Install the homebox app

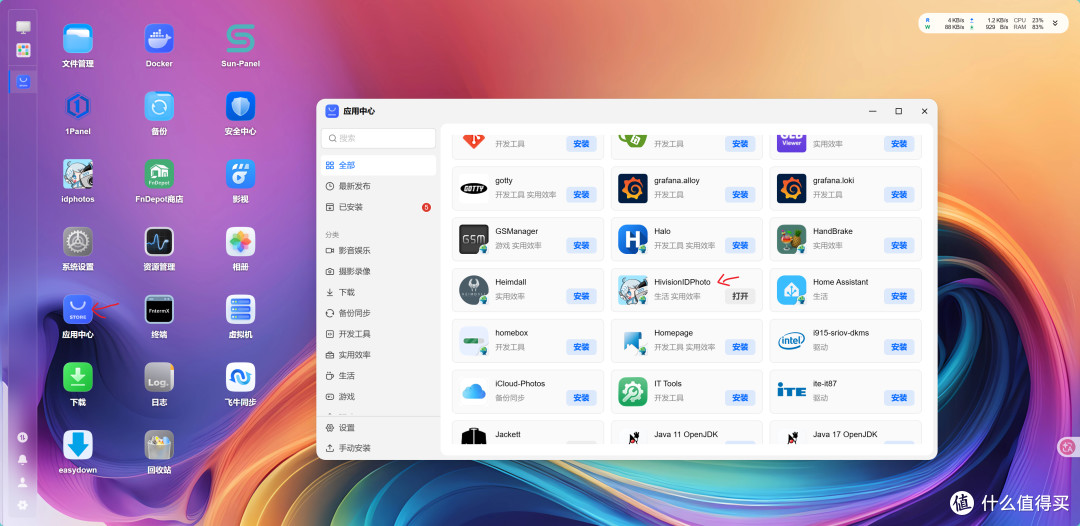pyautogui.click(x=581, y=347)
